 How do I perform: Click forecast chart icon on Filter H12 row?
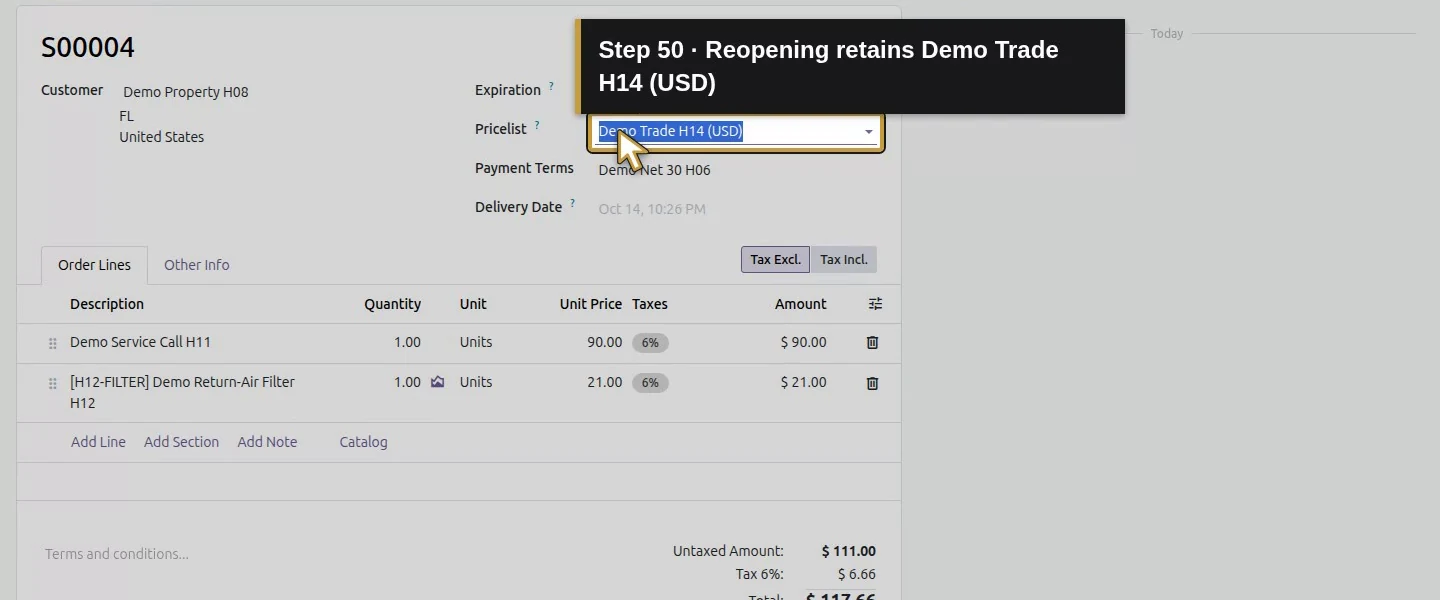tap(437, 382)
